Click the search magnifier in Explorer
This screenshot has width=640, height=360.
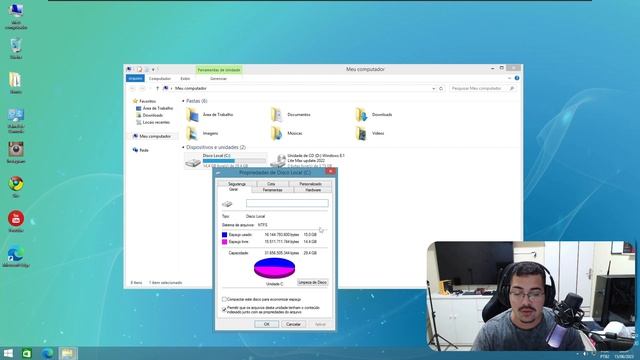511,88
